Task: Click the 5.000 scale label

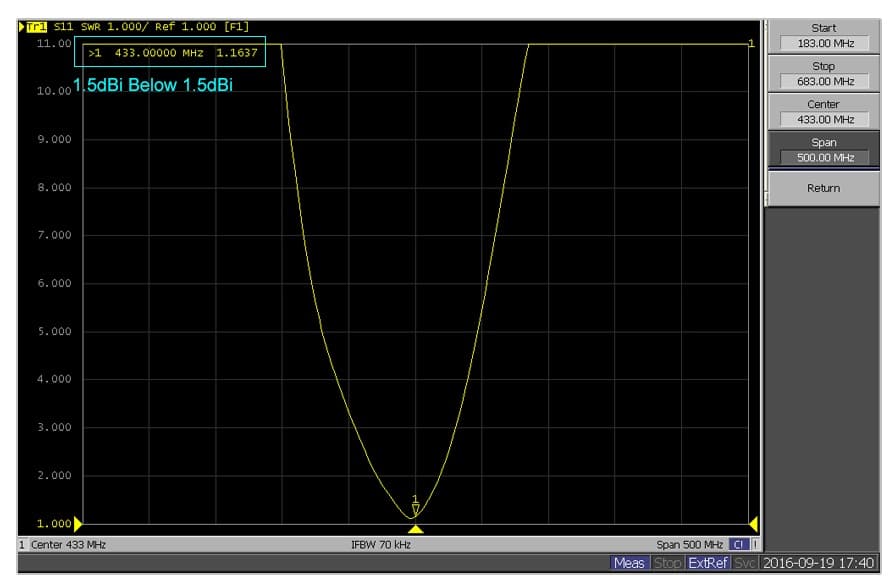Action: 54,332
